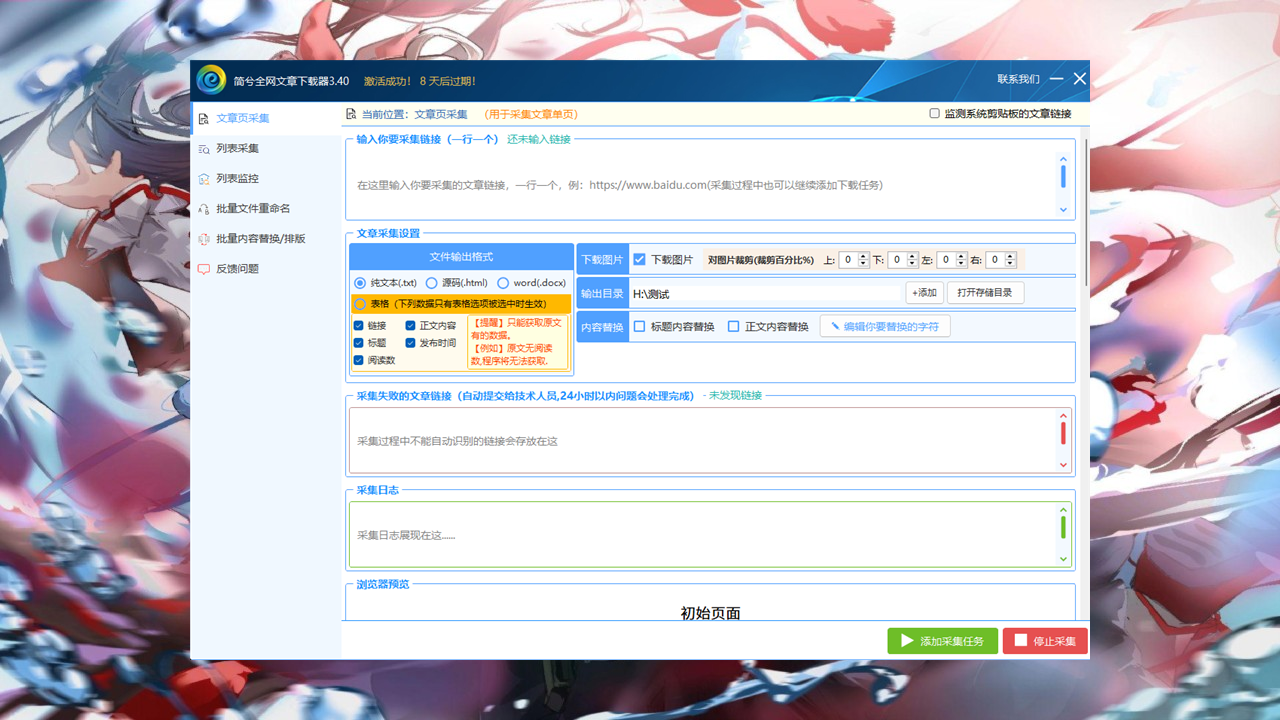Image resolution: width=1280 pixels, height=720 pixels.
Task: Open the 列表监控 sidebar page
Action: tap(265, 178)
